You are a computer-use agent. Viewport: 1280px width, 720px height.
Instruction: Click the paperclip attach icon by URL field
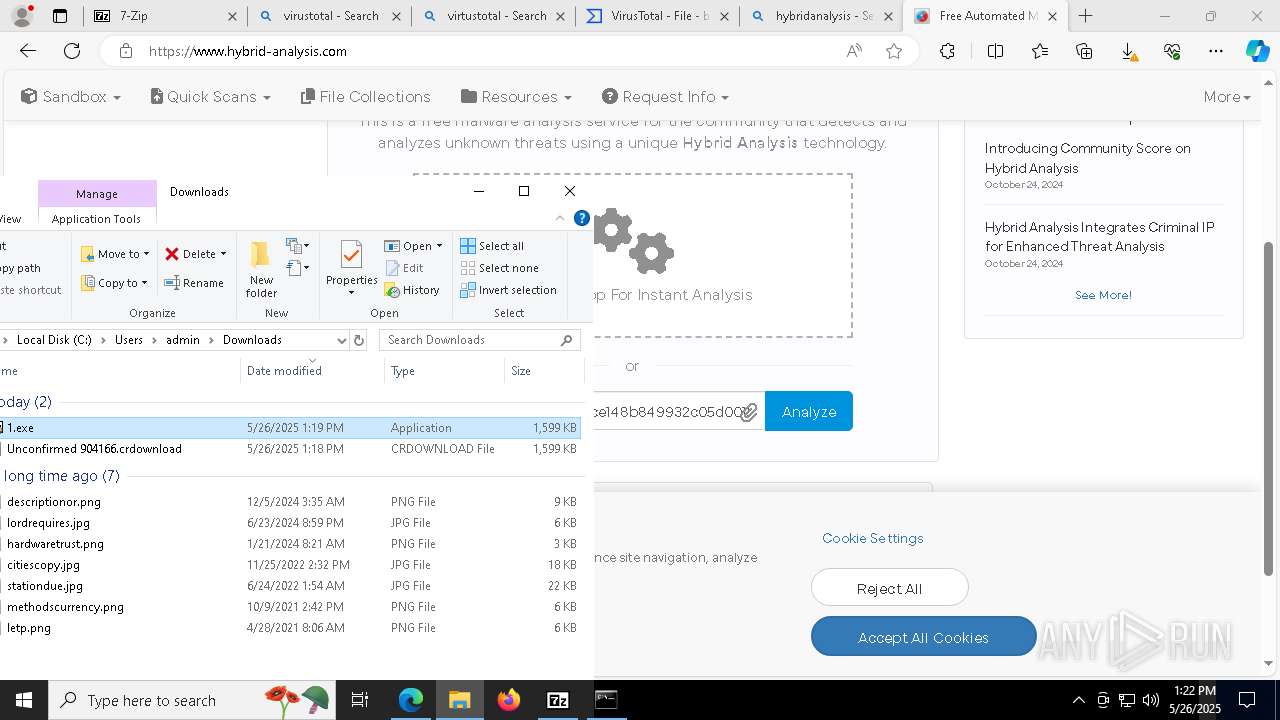748,411
